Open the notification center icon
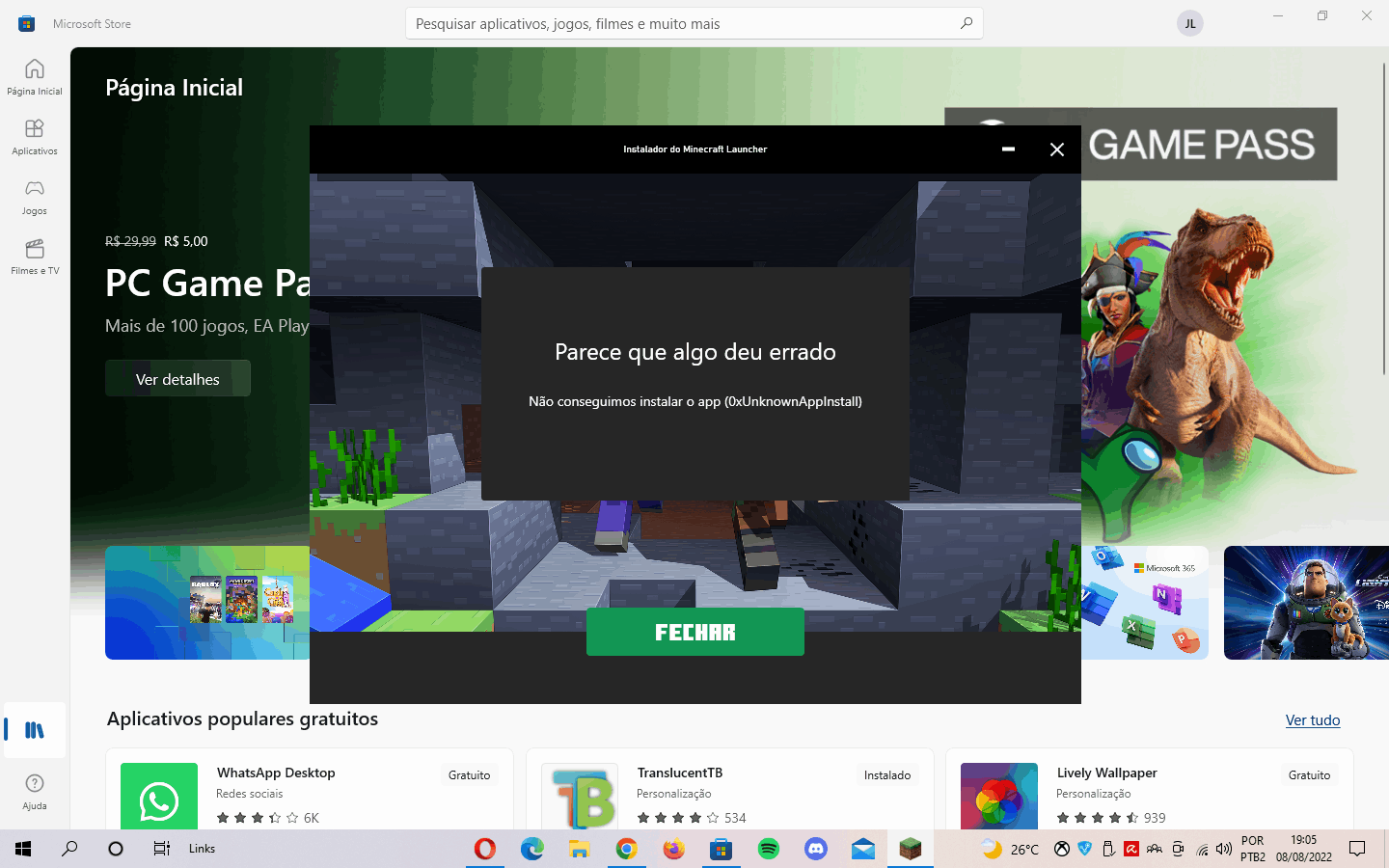 click(1357, 849)
